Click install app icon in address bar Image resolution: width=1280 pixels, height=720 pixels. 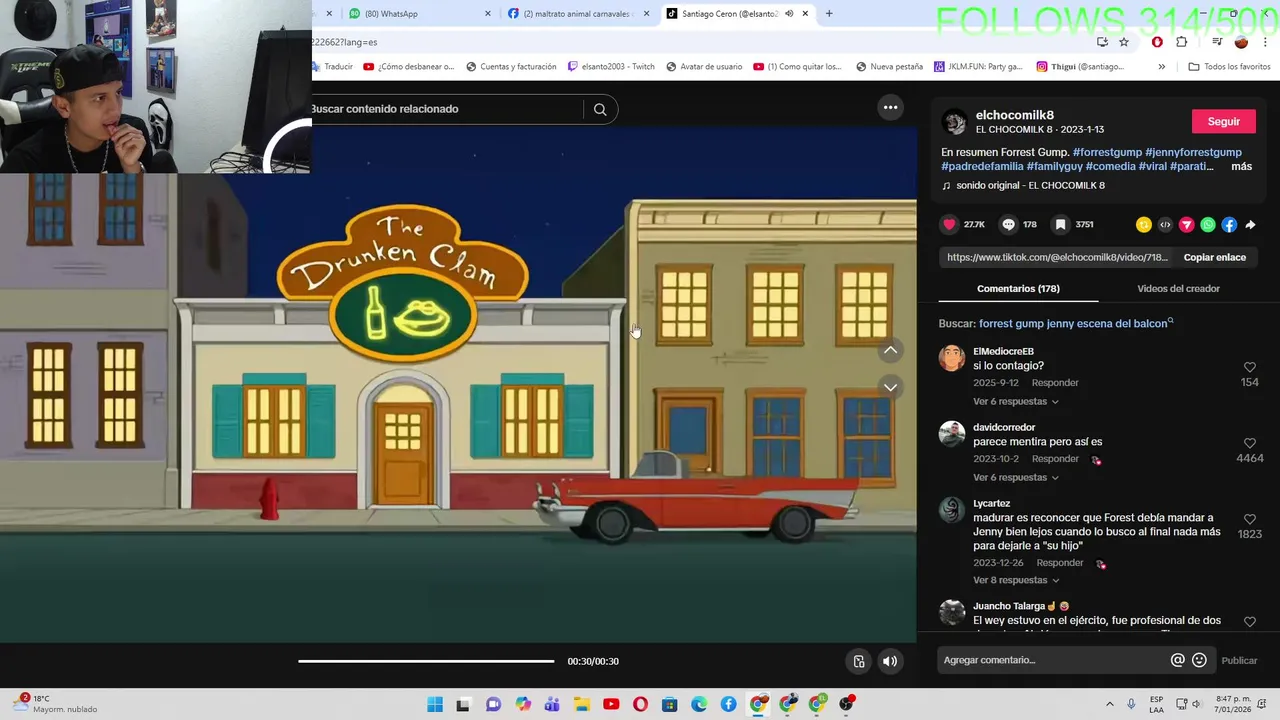pyautogui.click(x=1102, y=42)
